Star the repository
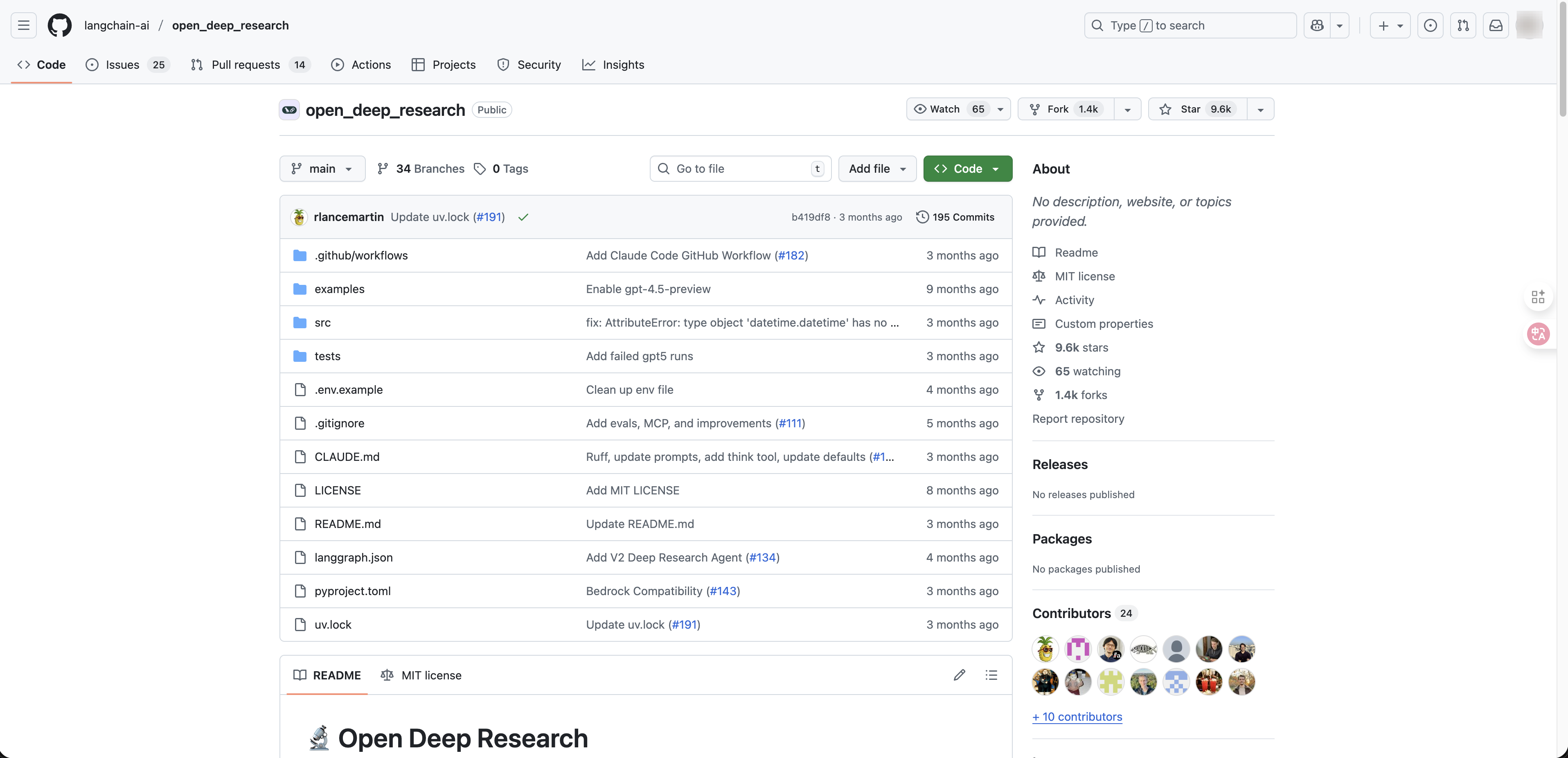Screen dimensions: 1568x758 click(1197, 110)
